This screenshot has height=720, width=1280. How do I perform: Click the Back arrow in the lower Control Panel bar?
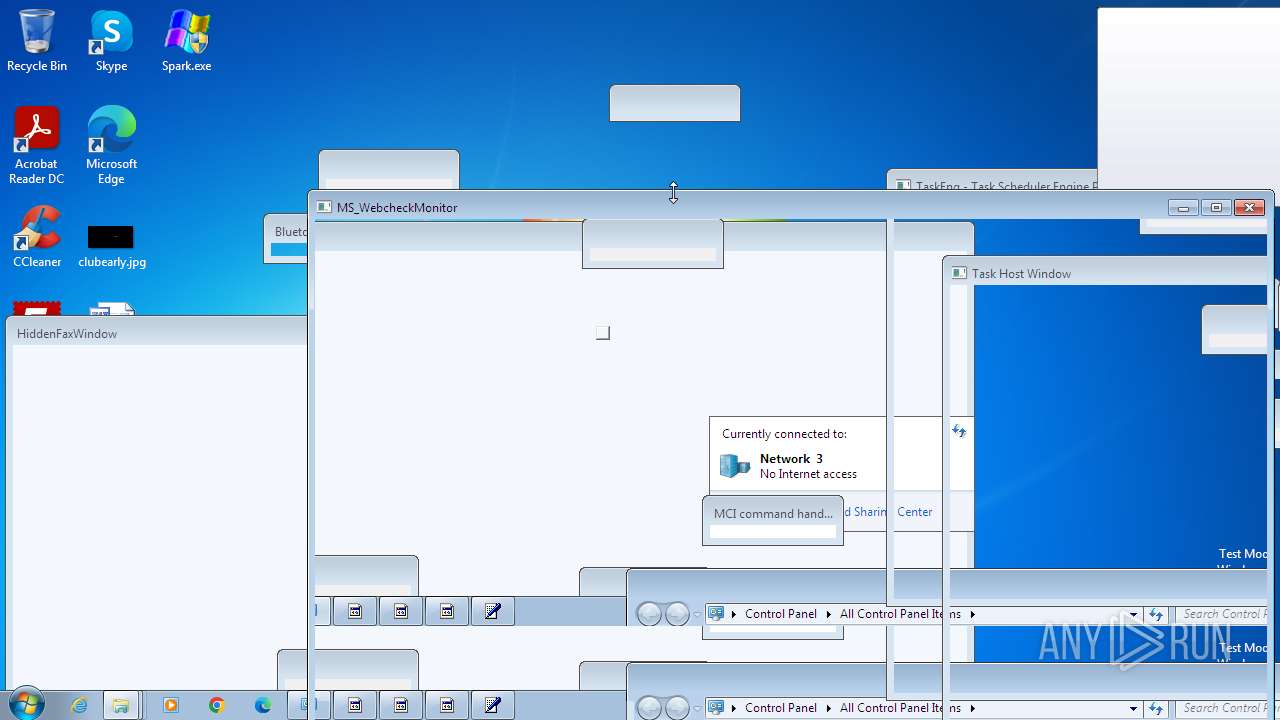point(649,708)
